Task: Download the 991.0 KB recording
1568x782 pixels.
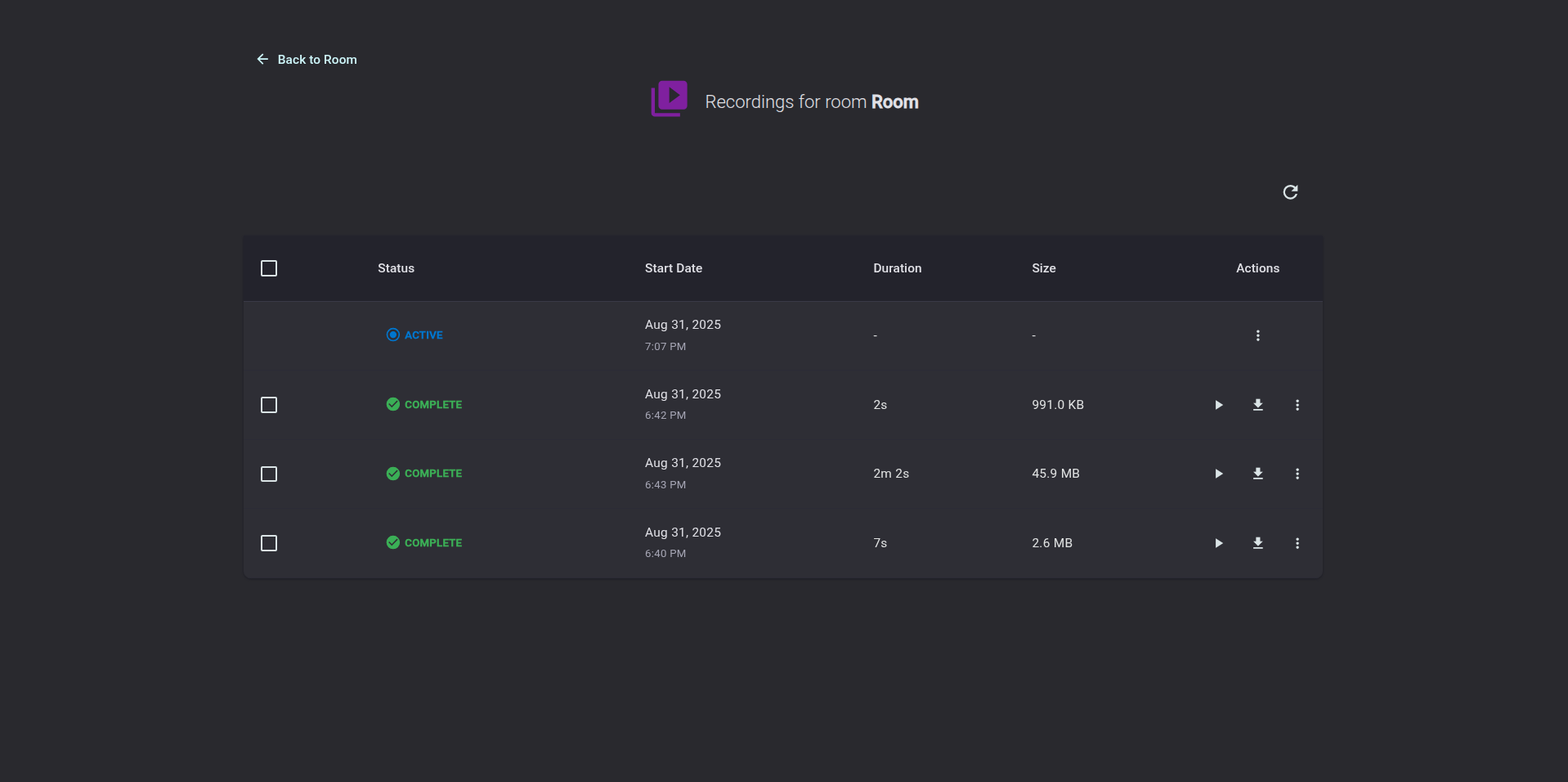Action: coord(1257,405)
